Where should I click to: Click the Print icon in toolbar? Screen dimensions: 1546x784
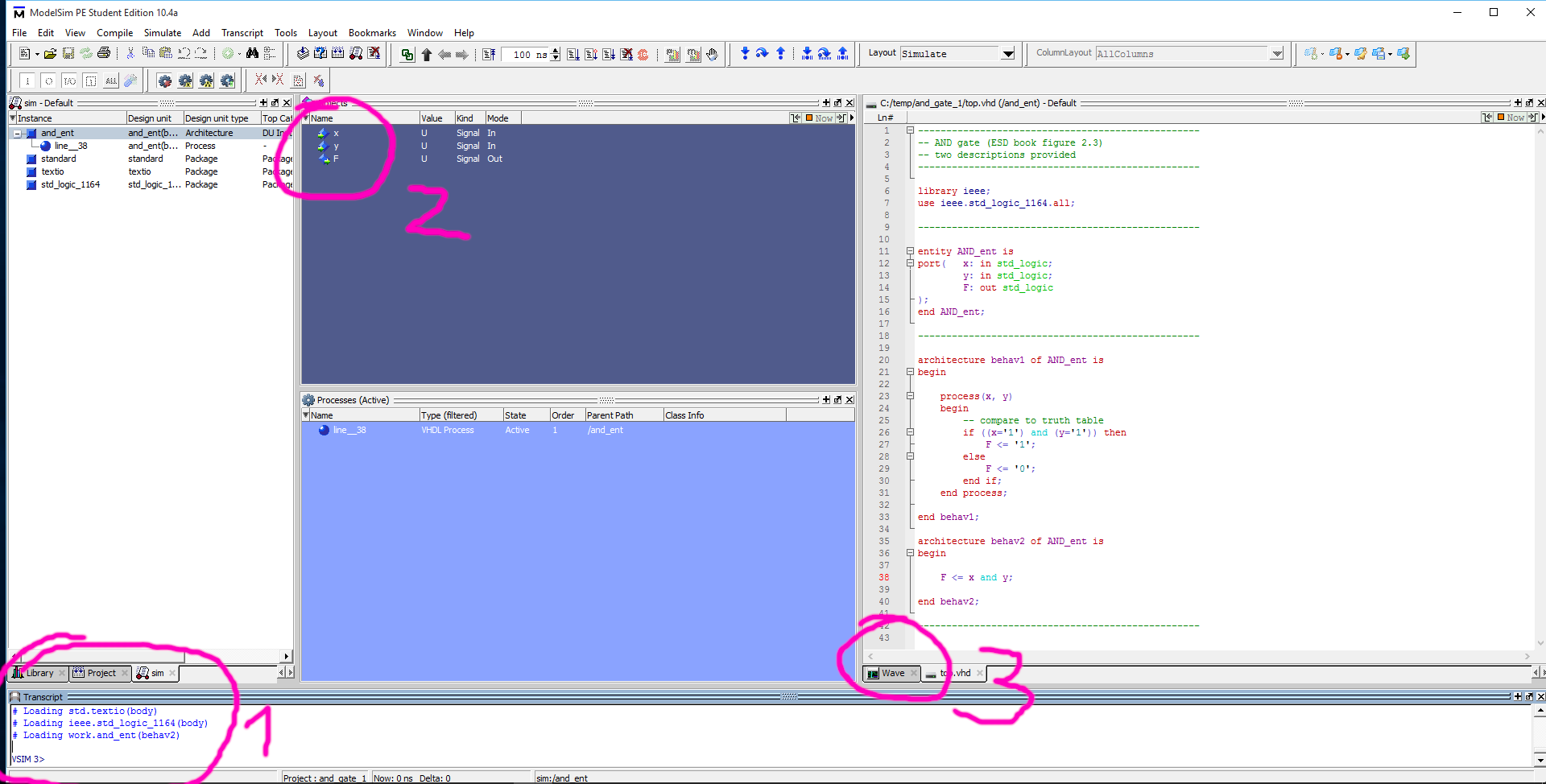[x=104, y=54]
